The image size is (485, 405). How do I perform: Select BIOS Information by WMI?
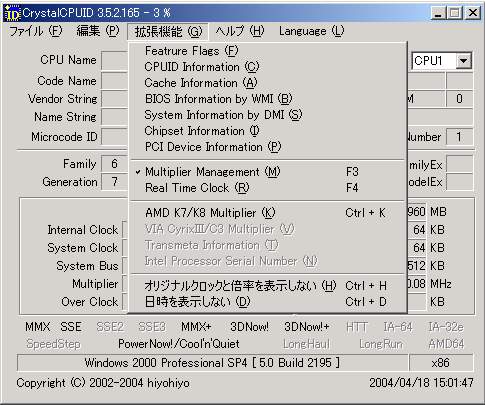[267, 99]
